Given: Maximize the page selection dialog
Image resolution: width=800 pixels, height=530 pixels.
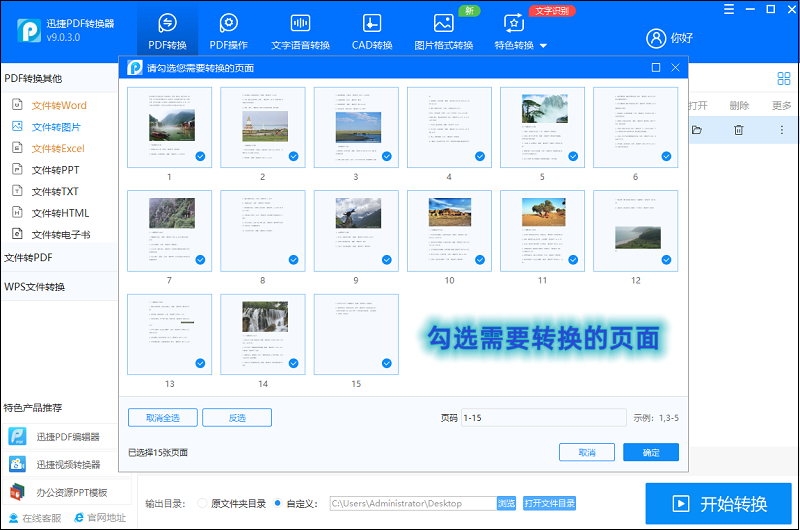Looking at the screenshot, I should click(656, 68).
